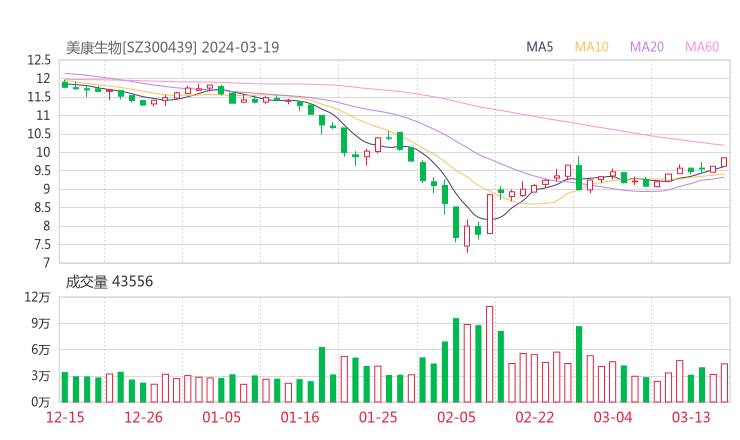The width and height of the screenshot is (740, 440).
Task: Click the 01-05 date label
Action: click(221, 417)
